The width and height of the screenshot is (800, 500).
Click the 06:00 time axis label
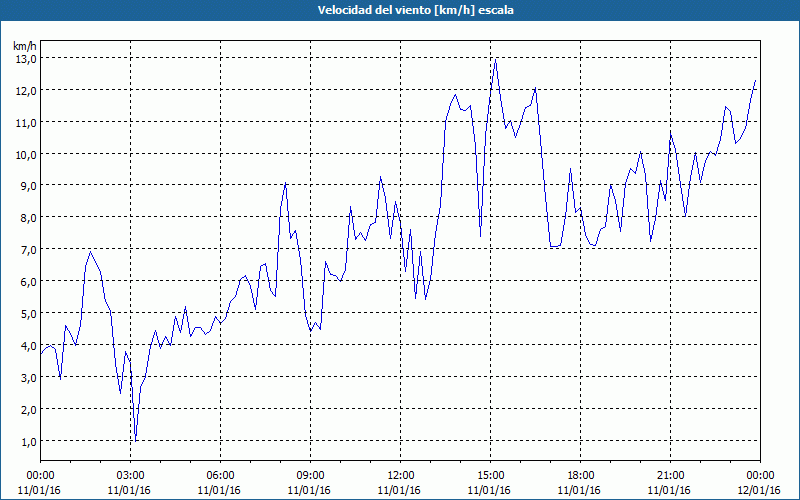click(220, 476)
